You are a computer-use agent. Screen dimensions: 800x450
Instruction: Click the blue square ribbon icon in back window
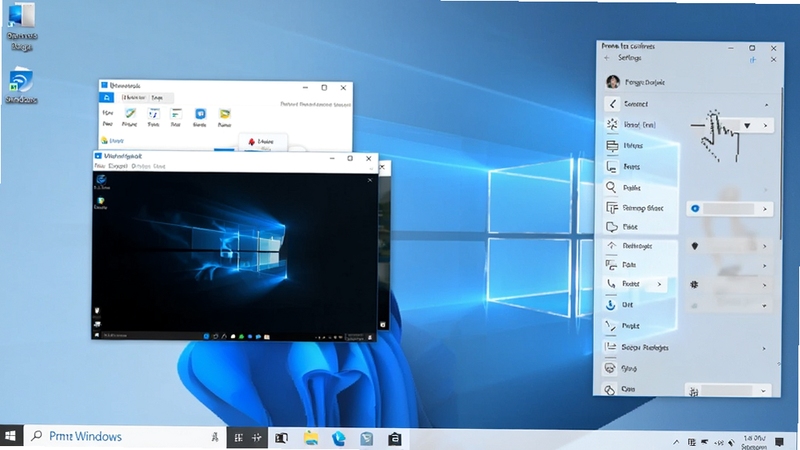click(200, 114)
